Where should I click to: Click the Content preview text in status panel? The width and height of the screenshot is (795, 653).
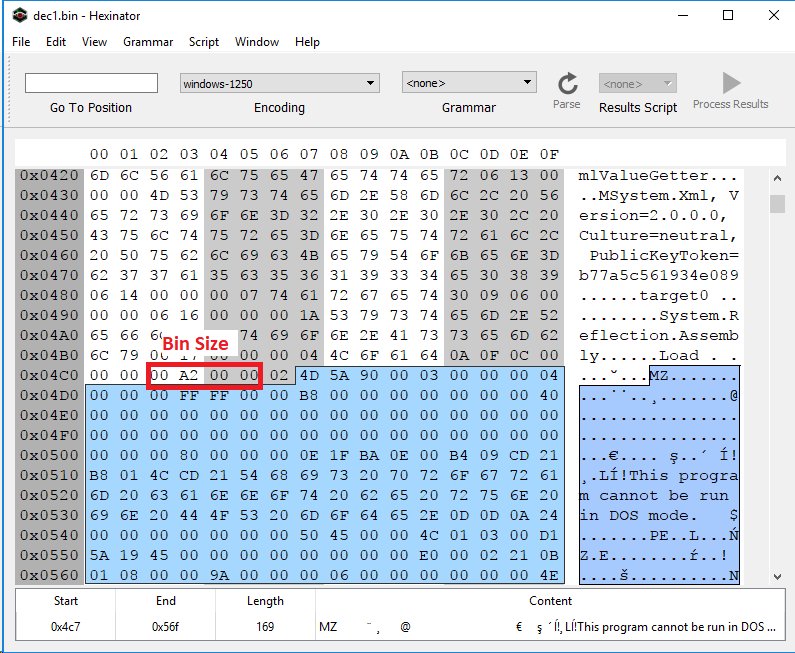[548, 627]
